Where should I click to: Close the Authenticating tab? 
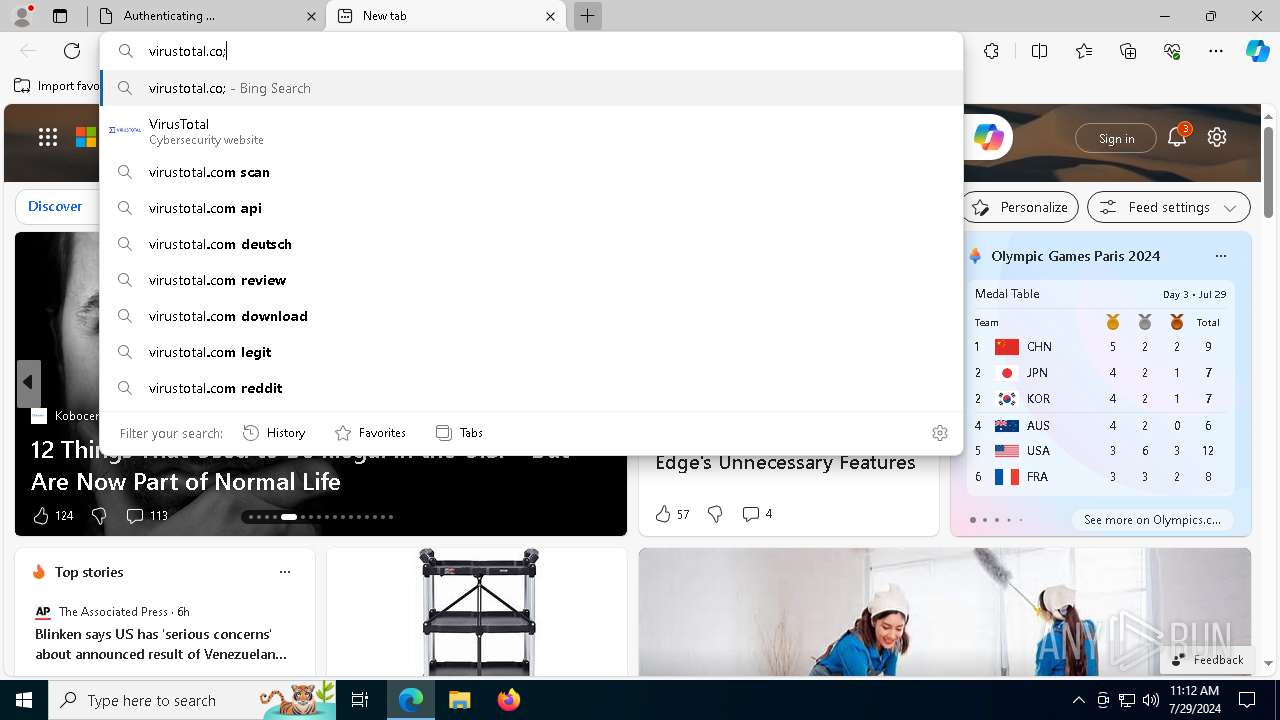point(311,16)
